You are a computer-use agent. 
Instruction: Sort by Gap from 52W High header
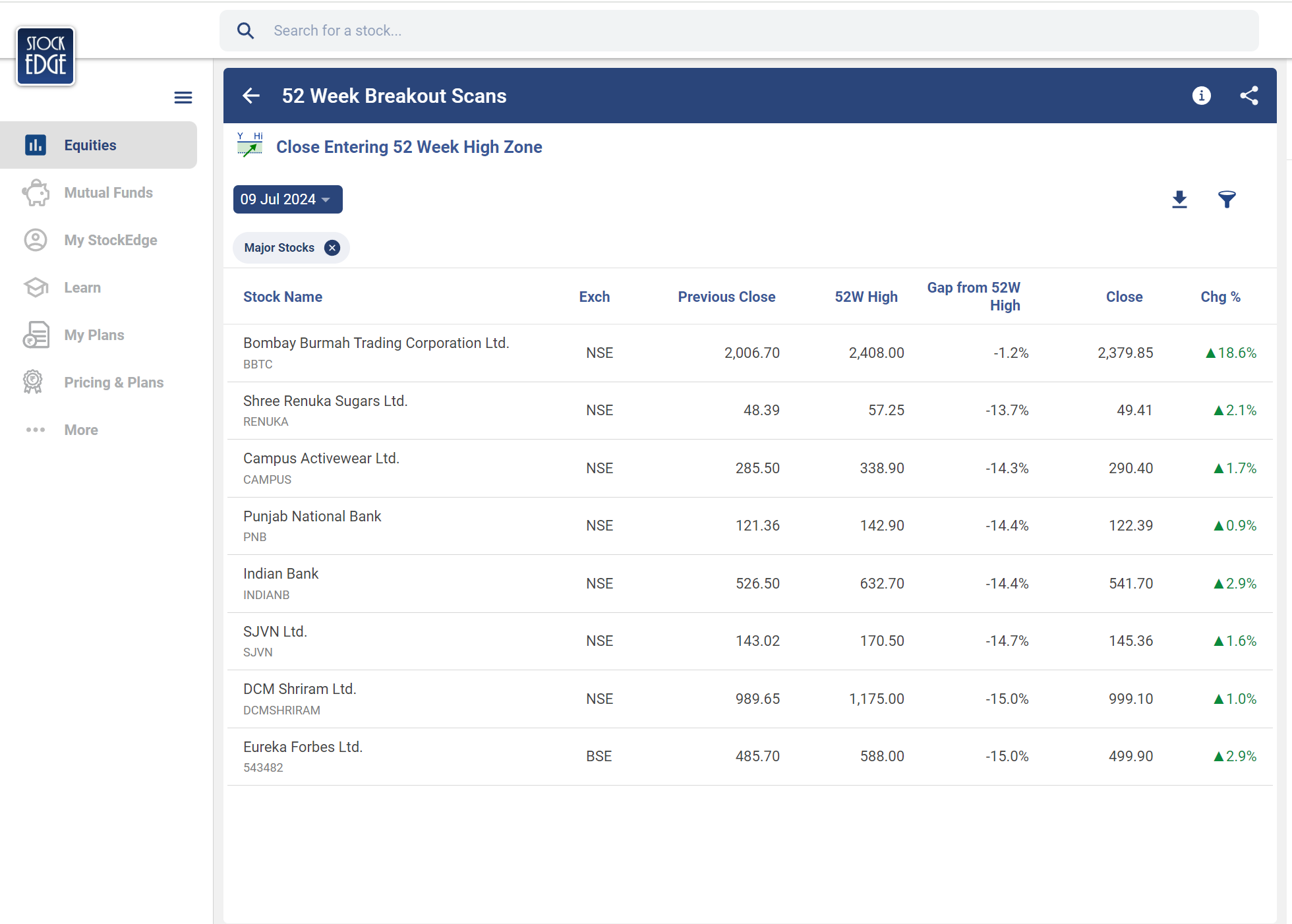974,296
